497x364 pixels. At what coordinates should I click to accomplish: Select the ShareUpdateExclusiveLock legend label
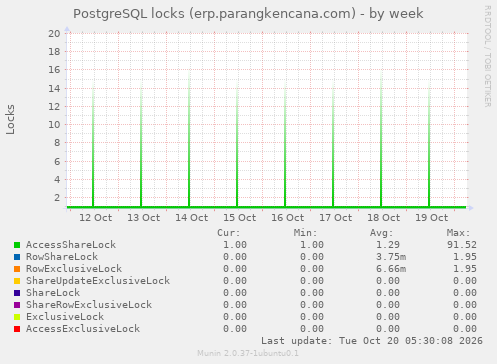[x=98, y=281]
